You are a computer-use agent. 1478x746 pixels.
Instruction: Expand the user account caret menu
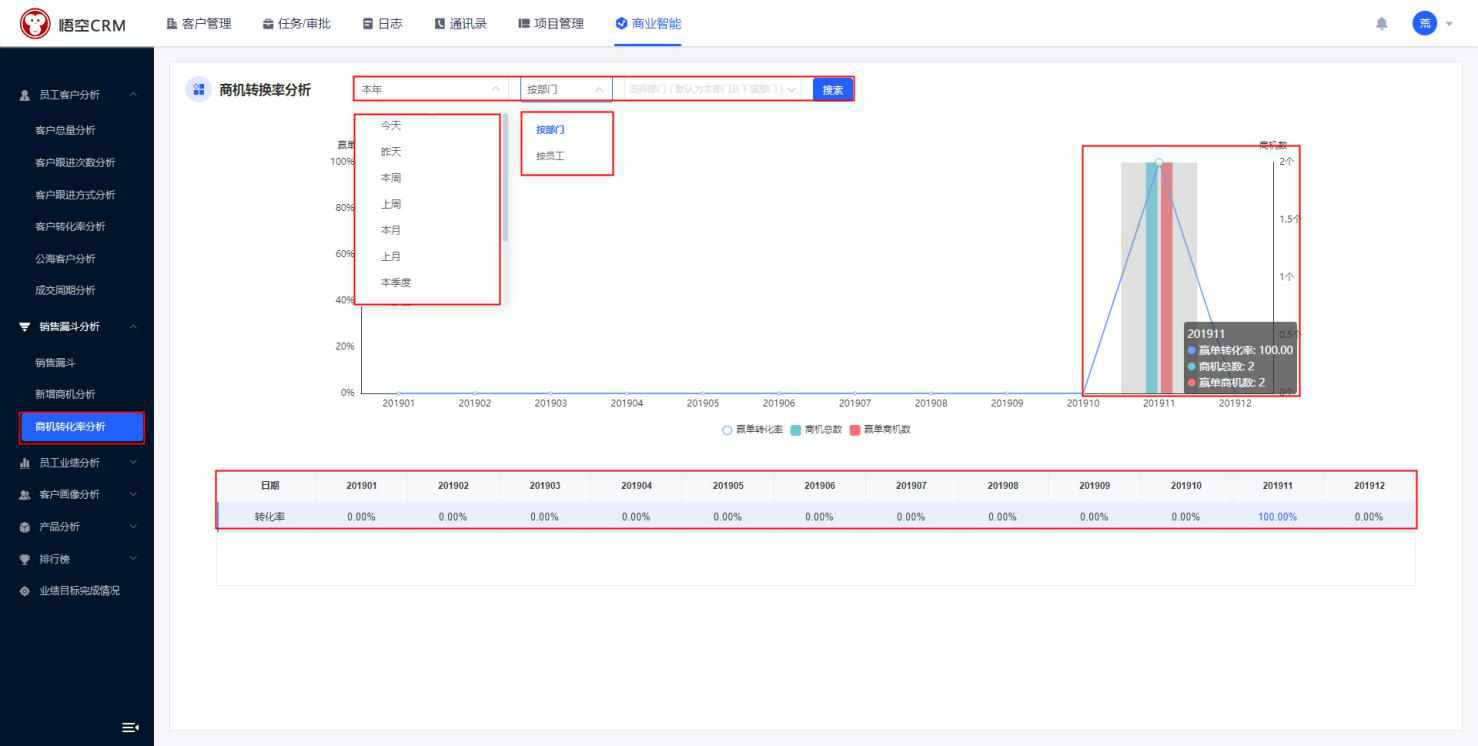click(x=1449, y=24)
